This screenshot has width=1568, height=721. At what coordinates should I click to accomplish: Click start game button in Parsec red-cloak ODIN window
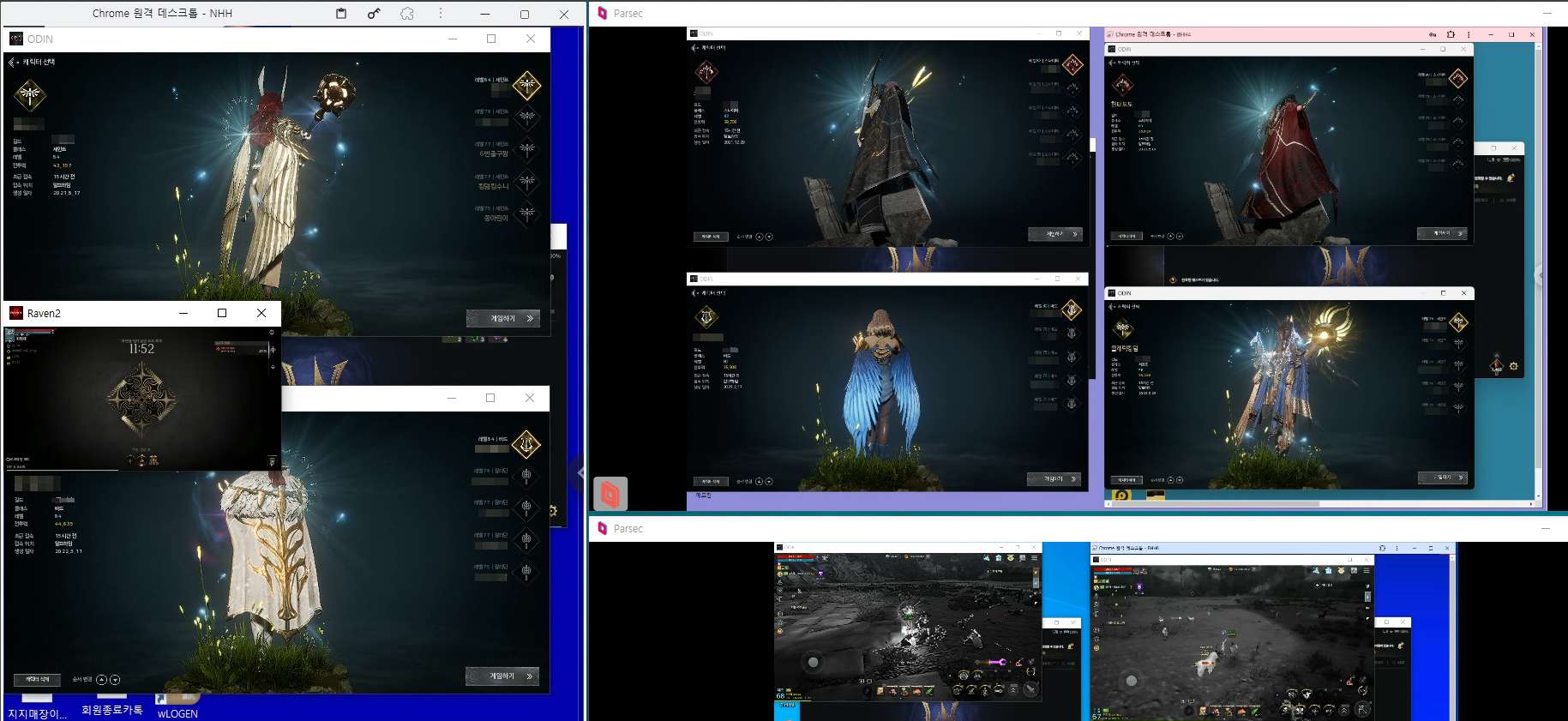1443,233
